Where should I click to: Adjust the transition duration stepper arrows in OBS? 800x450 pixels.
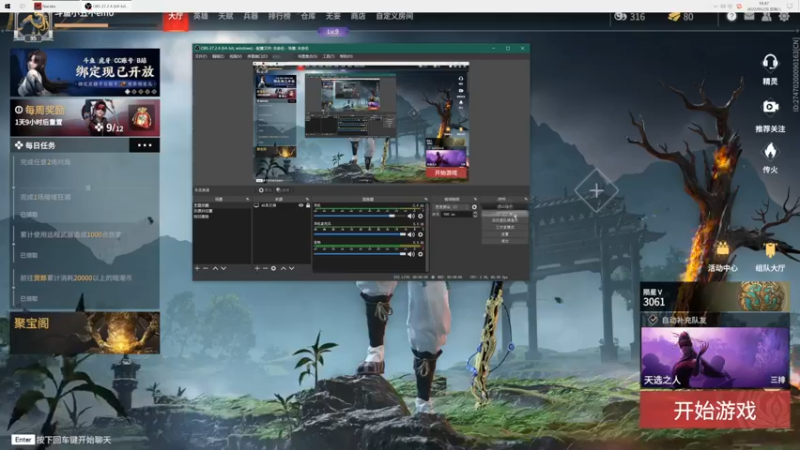[475, 215]
